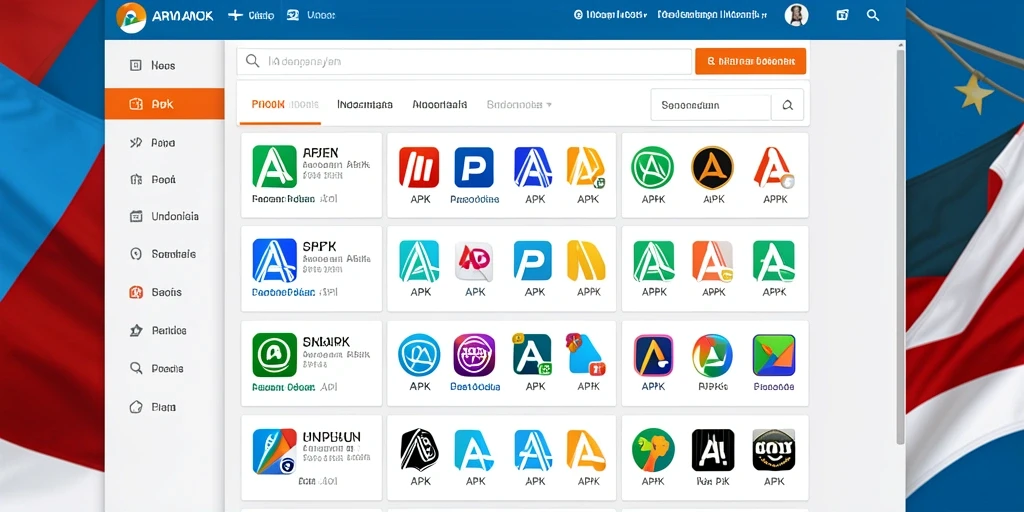The height and width of the screenshot is (512, 1024).
Task: Click the search button beside the Sonoondiunn field
Action: point(788,105)
